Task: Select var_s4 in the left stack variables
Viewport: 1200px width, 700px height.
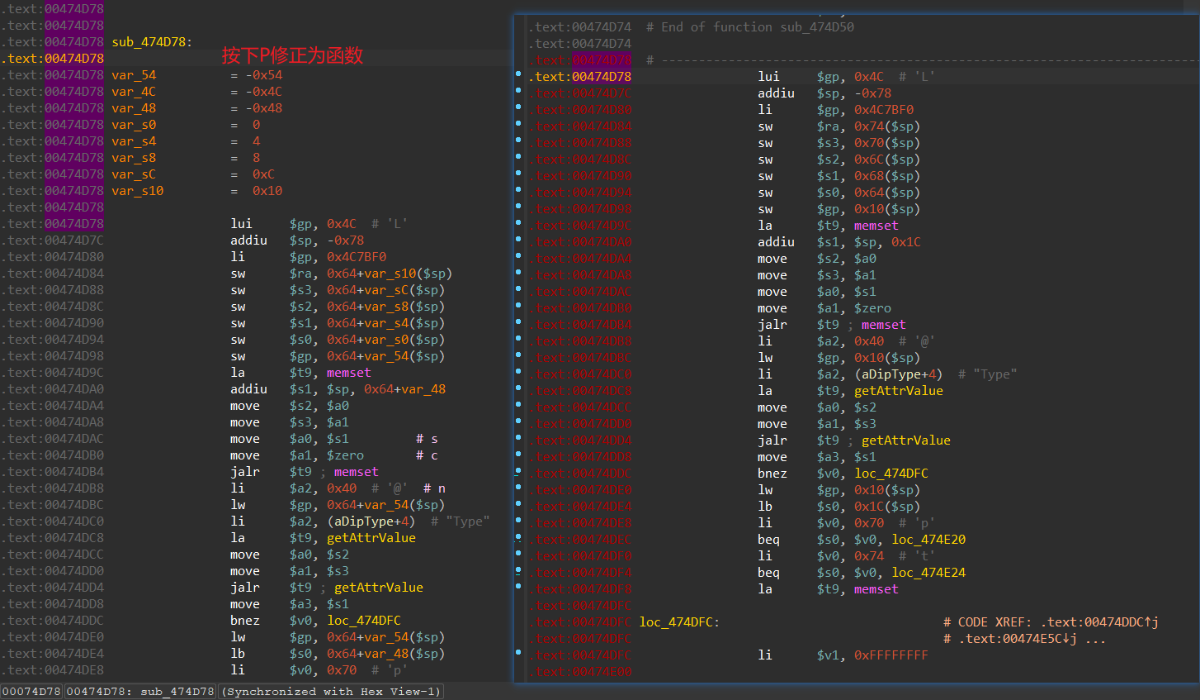Action: pyautogui.click(x=134, y=141)
